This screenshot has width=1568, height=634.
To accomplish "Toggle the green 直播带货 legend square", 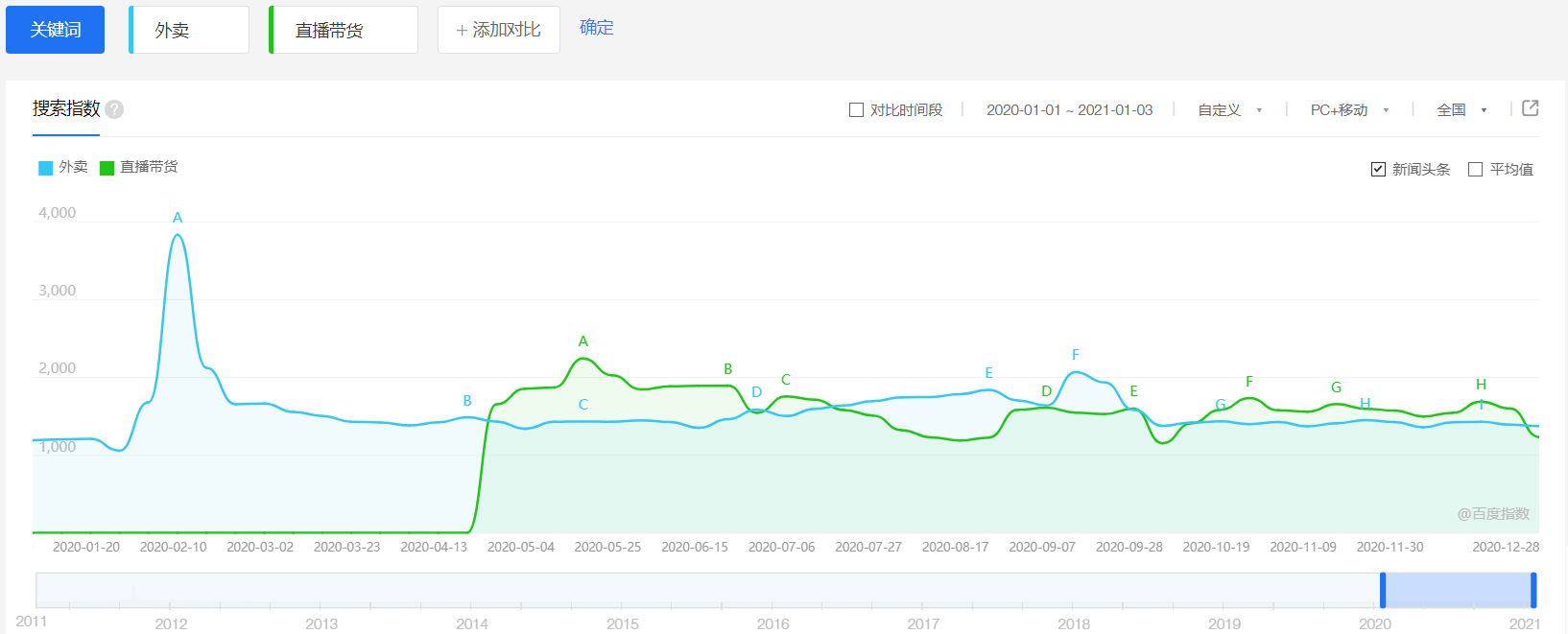I will (x=107, y=168).
